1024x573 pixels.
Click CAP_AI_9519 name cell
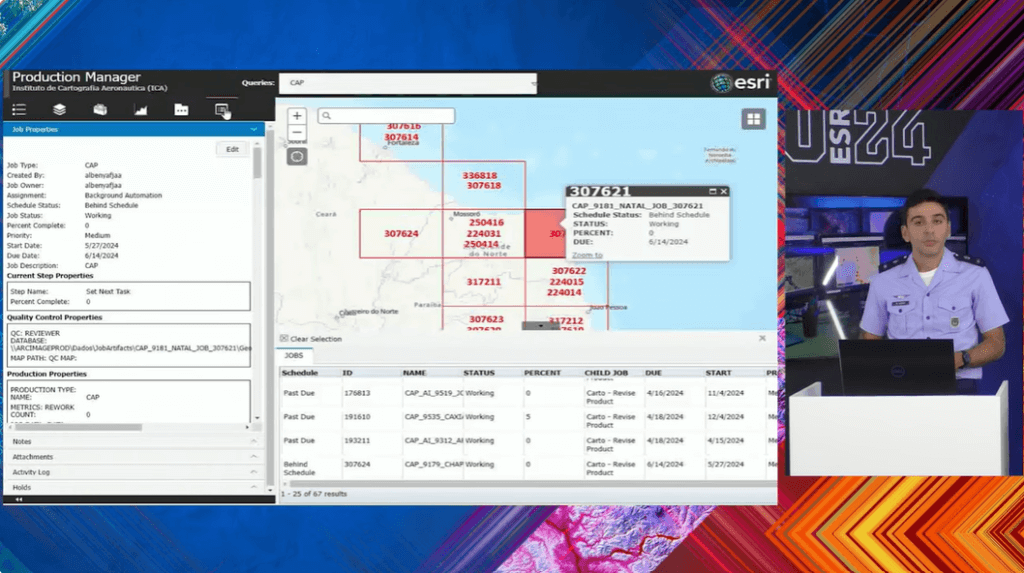(x=434, y=393)
